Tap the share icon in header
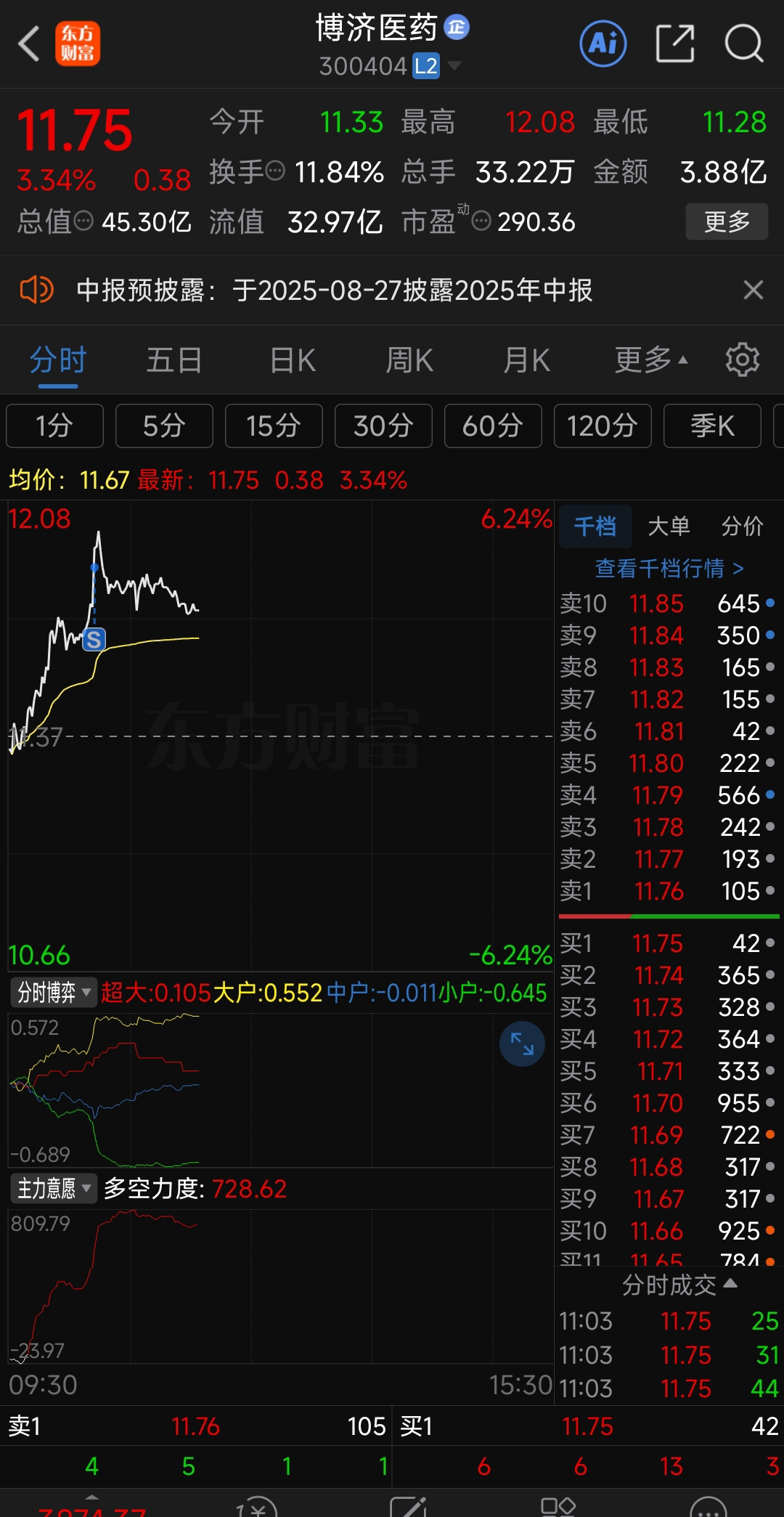Screen dimensions: 784x1517 [x=675, y=44]
